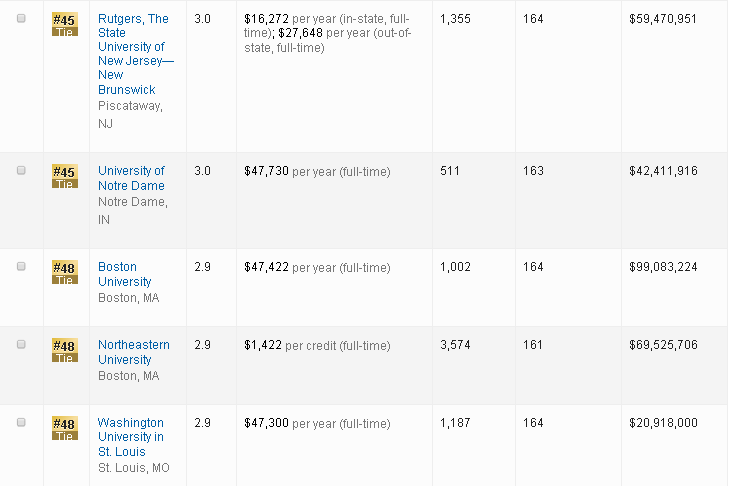Click the 3,574 enrollment figure for Northeastern
729x486 pixels.
point(455,345)
